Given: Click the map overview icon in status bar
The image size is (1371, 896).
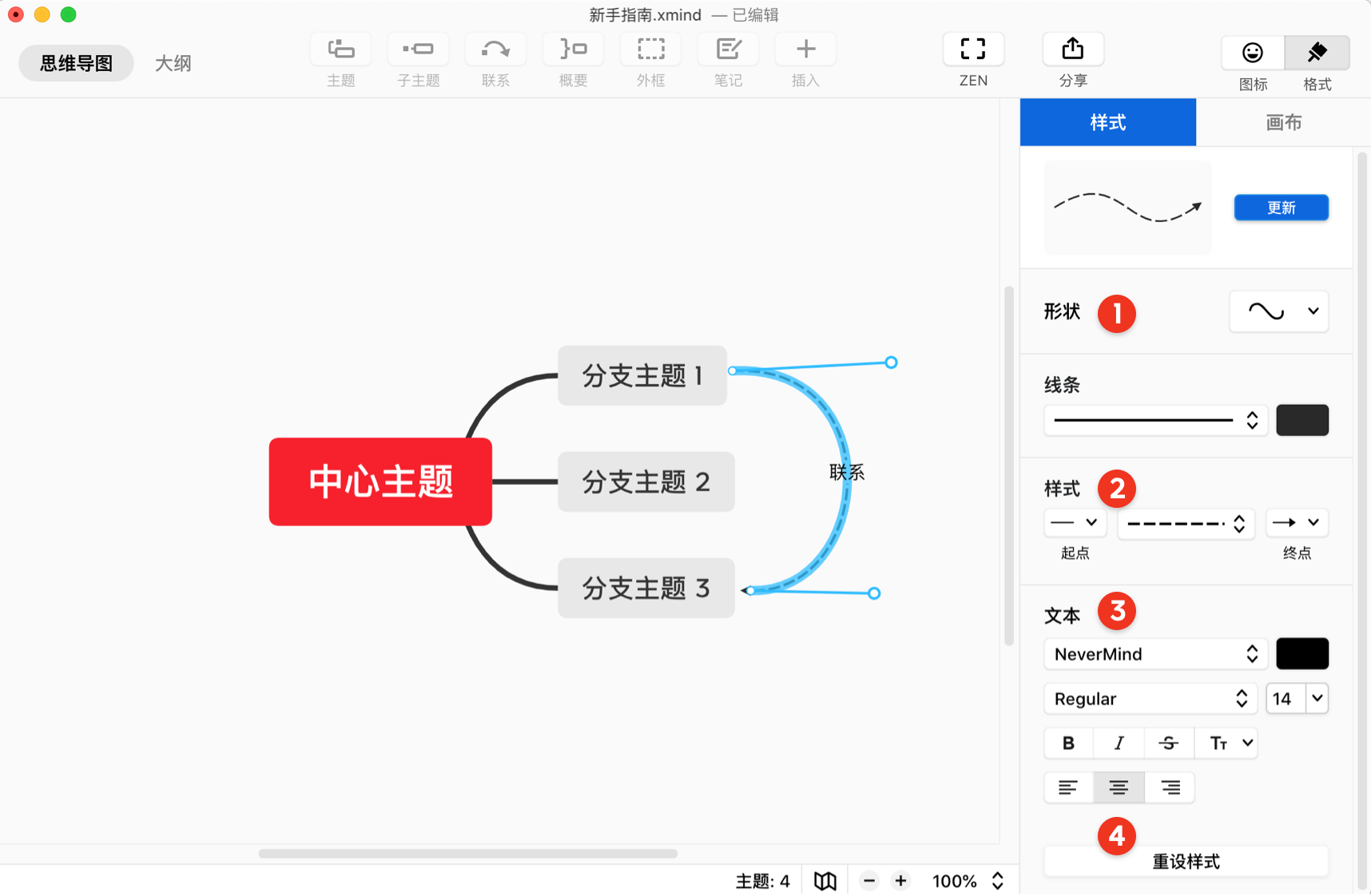Looking at the screenshot, I should click(825, 881).
